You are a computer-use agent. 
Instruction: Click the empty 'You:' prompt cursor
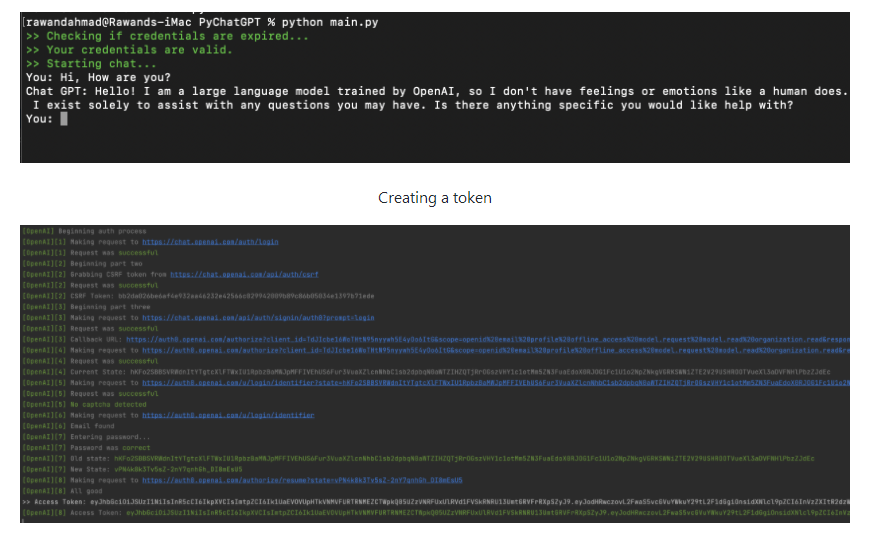[64, 119]
